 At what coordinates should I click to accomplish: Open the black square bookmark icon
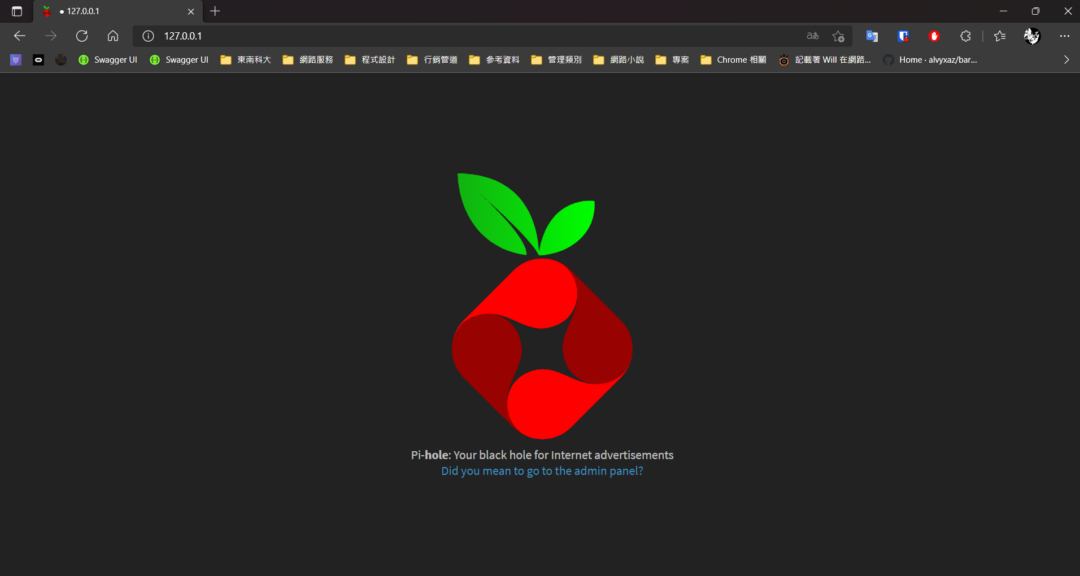pyautogui.click(x=39, y=60)
